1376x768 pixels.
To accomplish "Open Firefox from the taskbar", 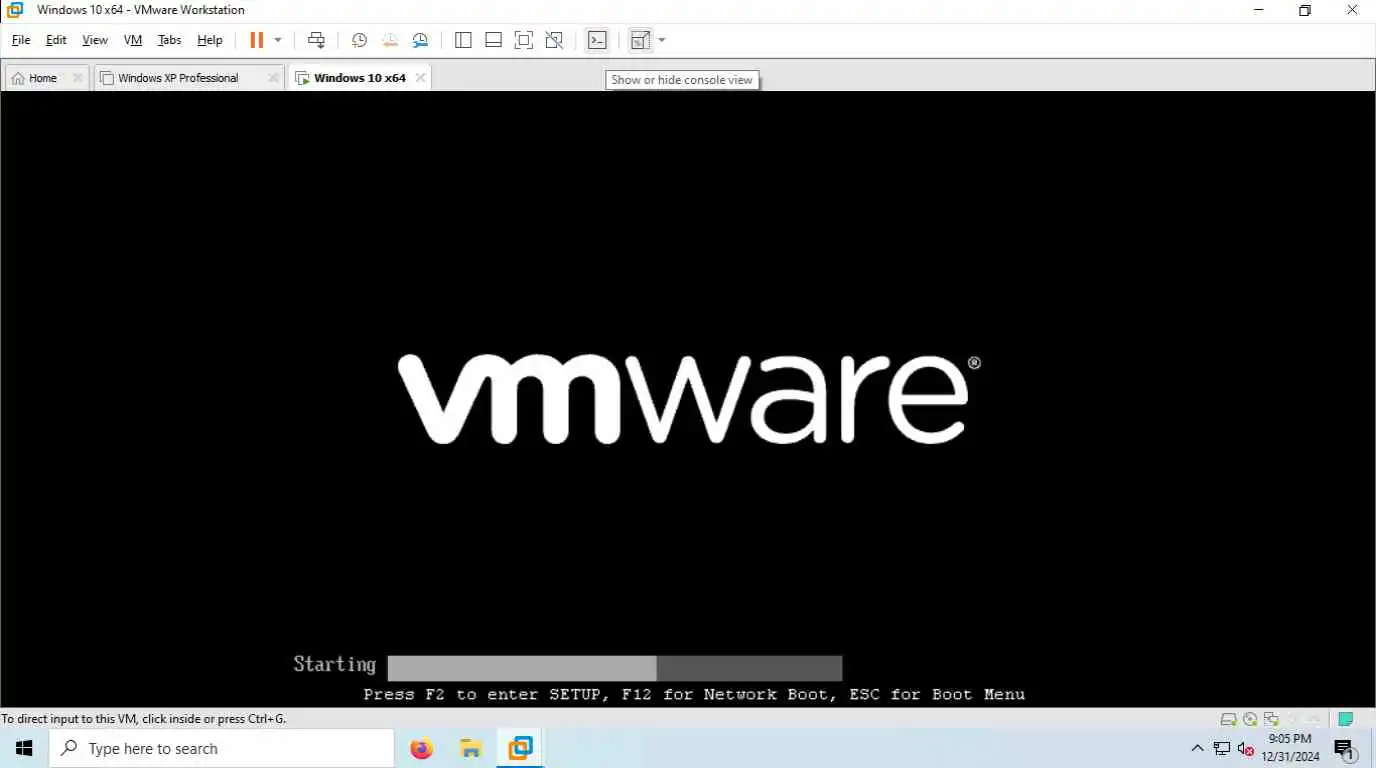I will 422,748.
